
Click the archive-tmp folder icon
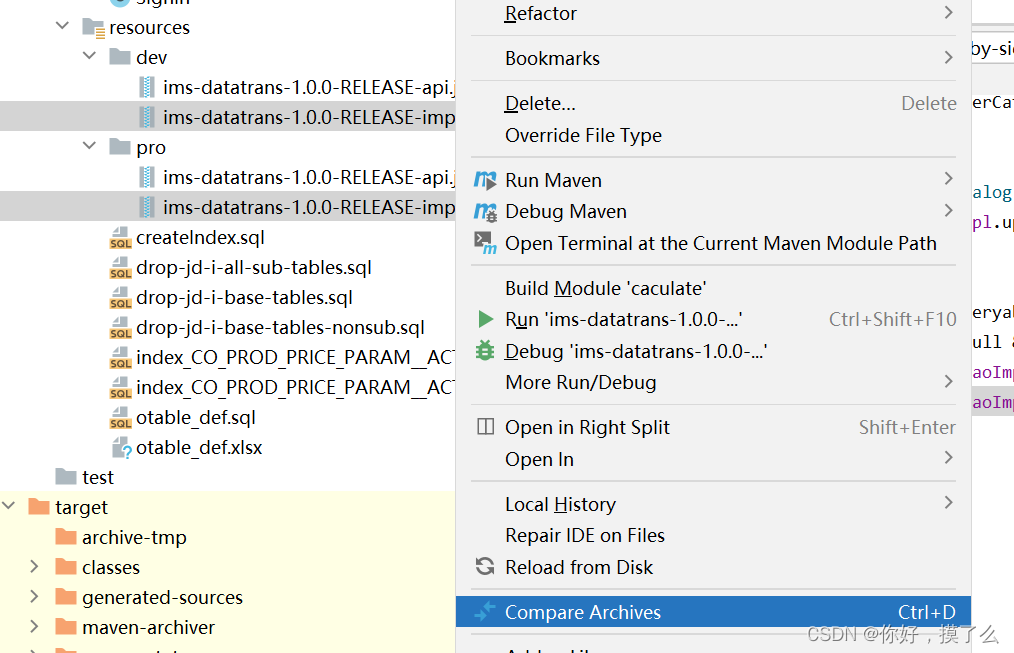pos(66,537)
